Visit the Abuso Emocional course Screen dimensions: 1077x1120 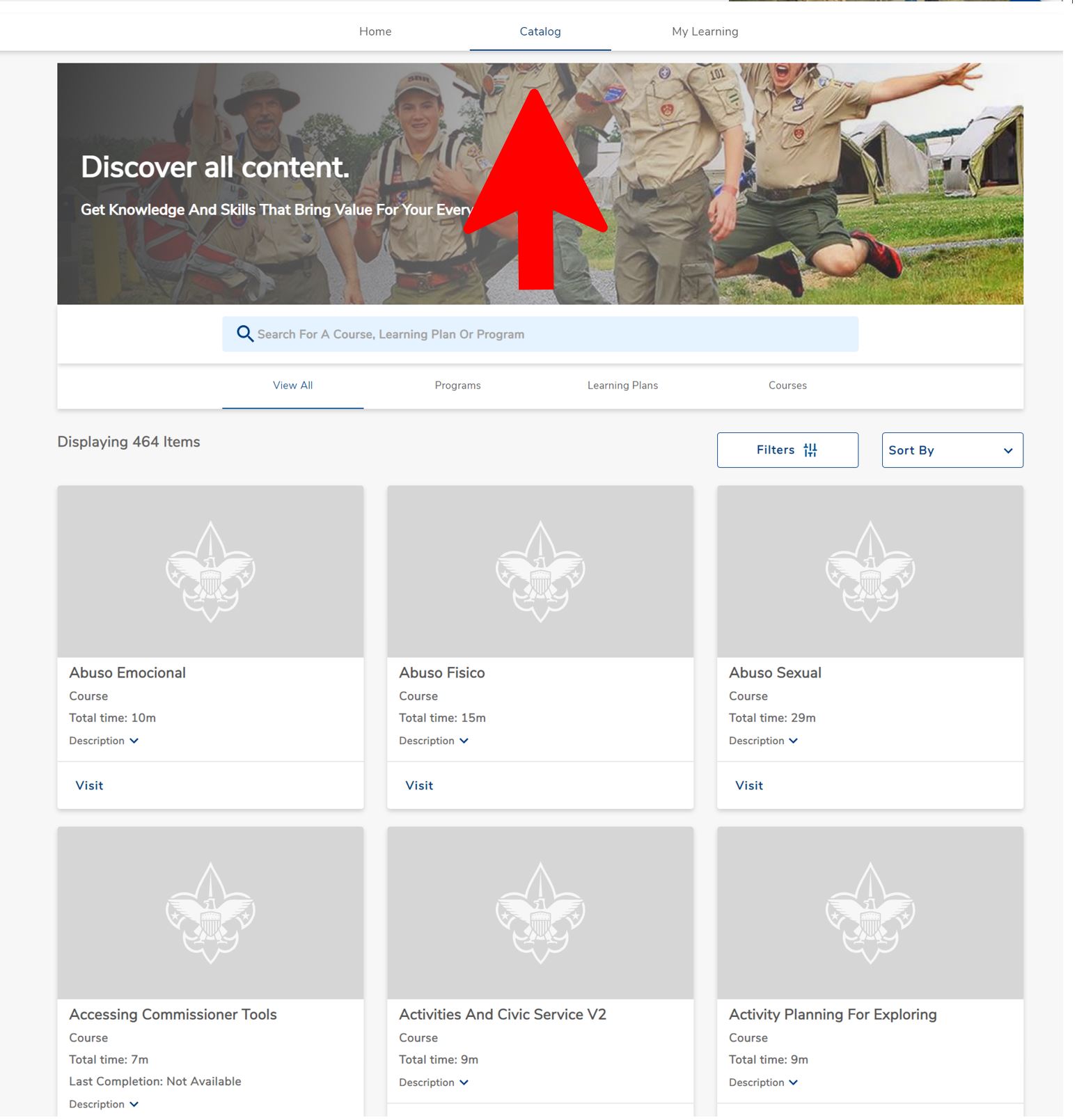(x=90, y=787)
